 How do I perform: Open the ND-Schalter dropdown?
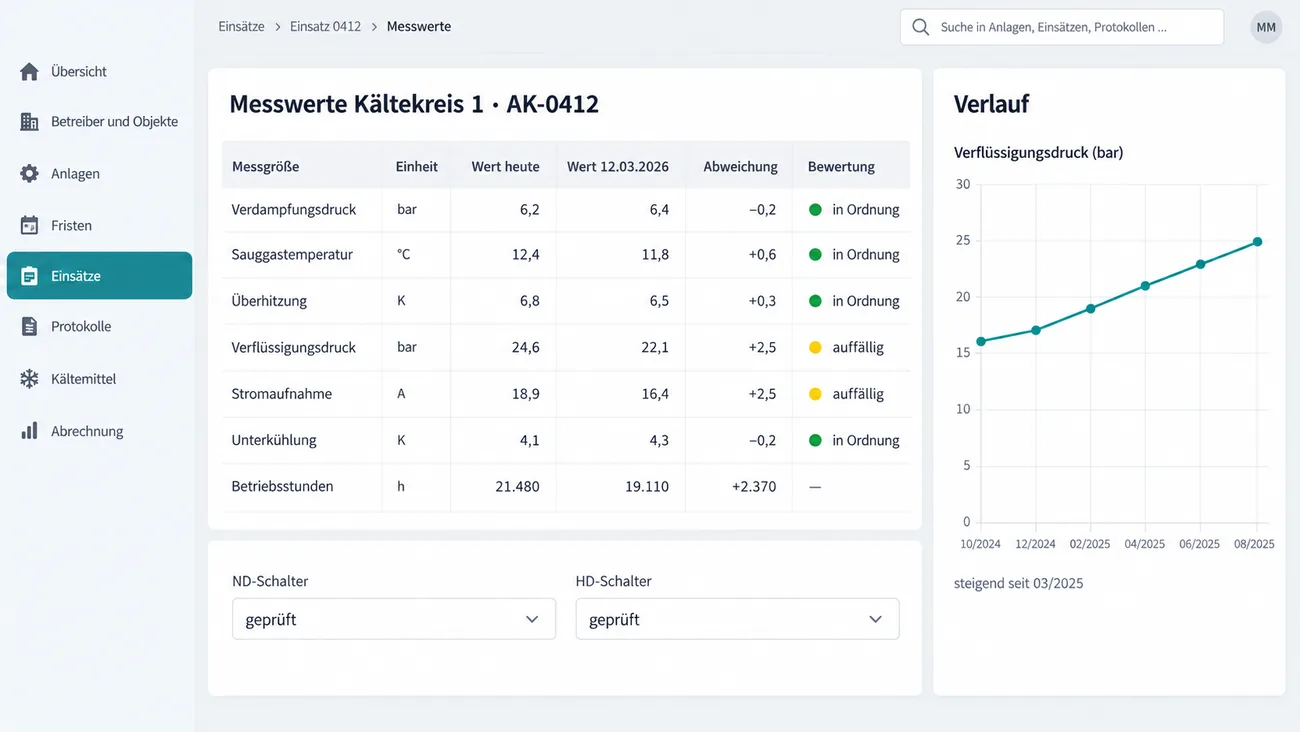(394, 619)
